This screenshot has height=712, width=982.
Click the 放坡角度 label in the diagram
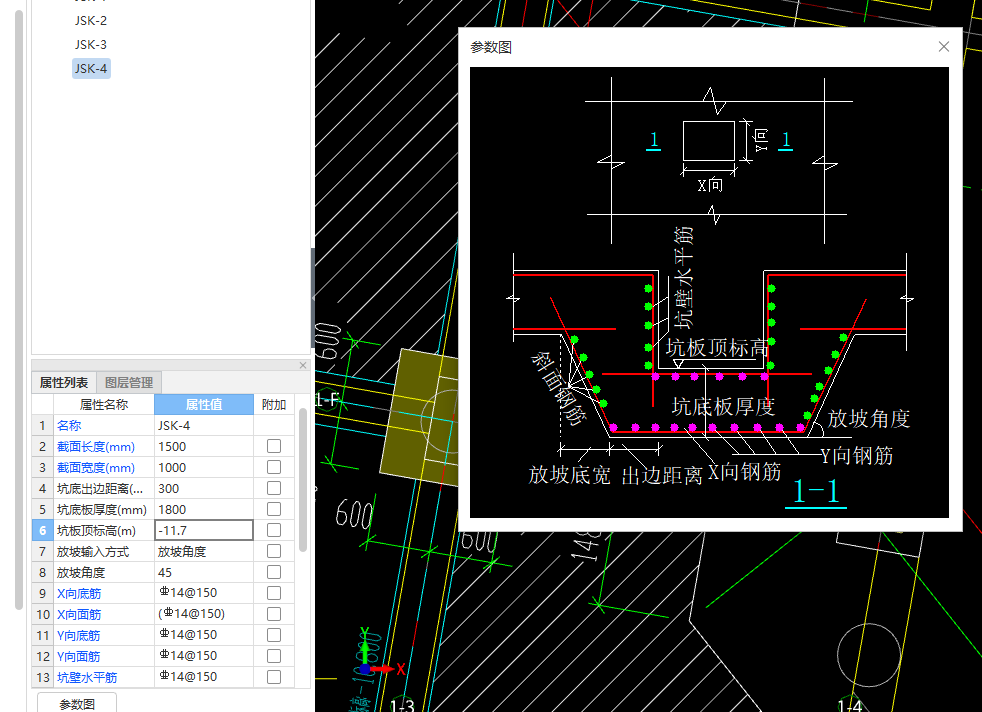869,418
